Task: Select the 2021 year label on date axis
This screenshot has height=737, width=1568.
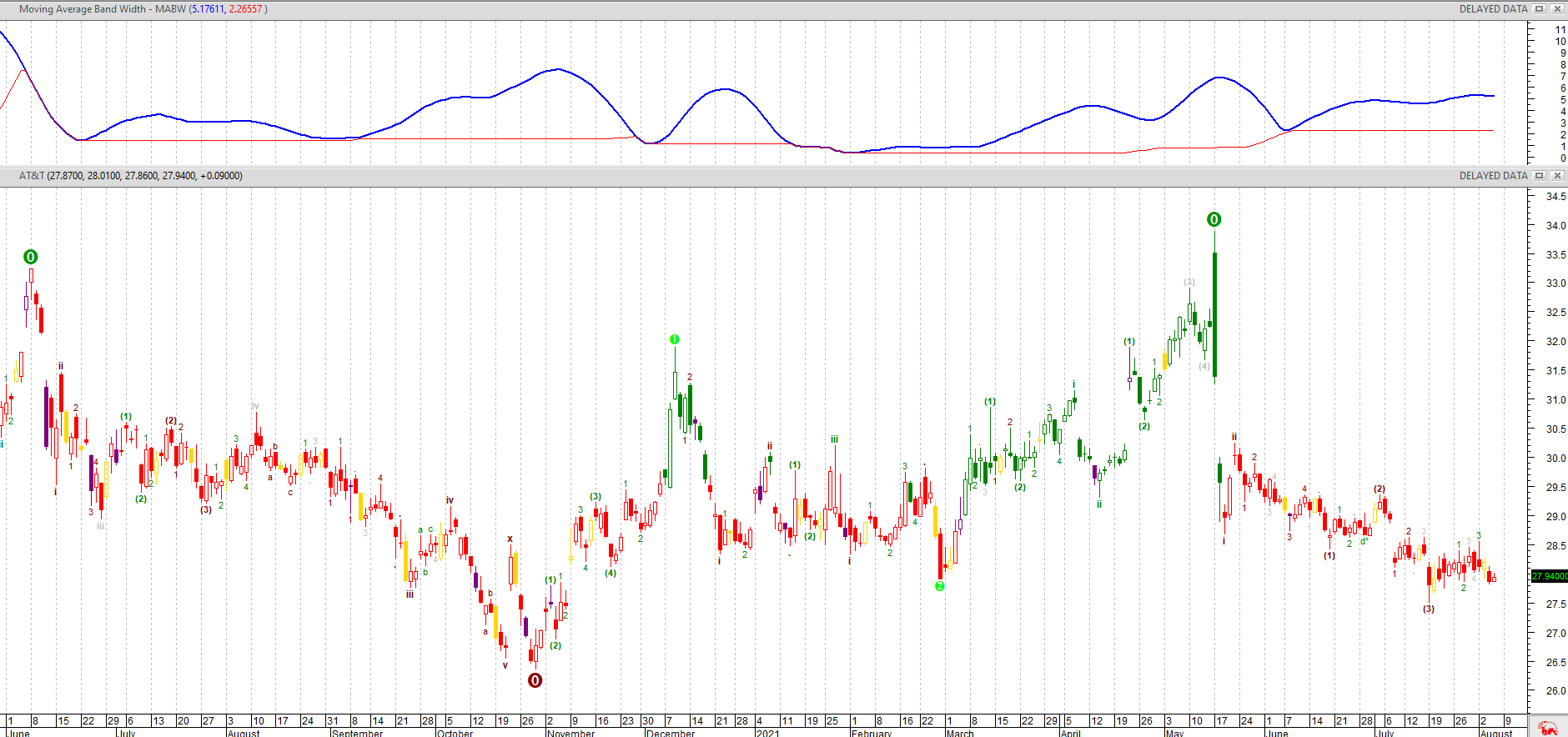Action: pyautogui.click(x=767, y=733)
